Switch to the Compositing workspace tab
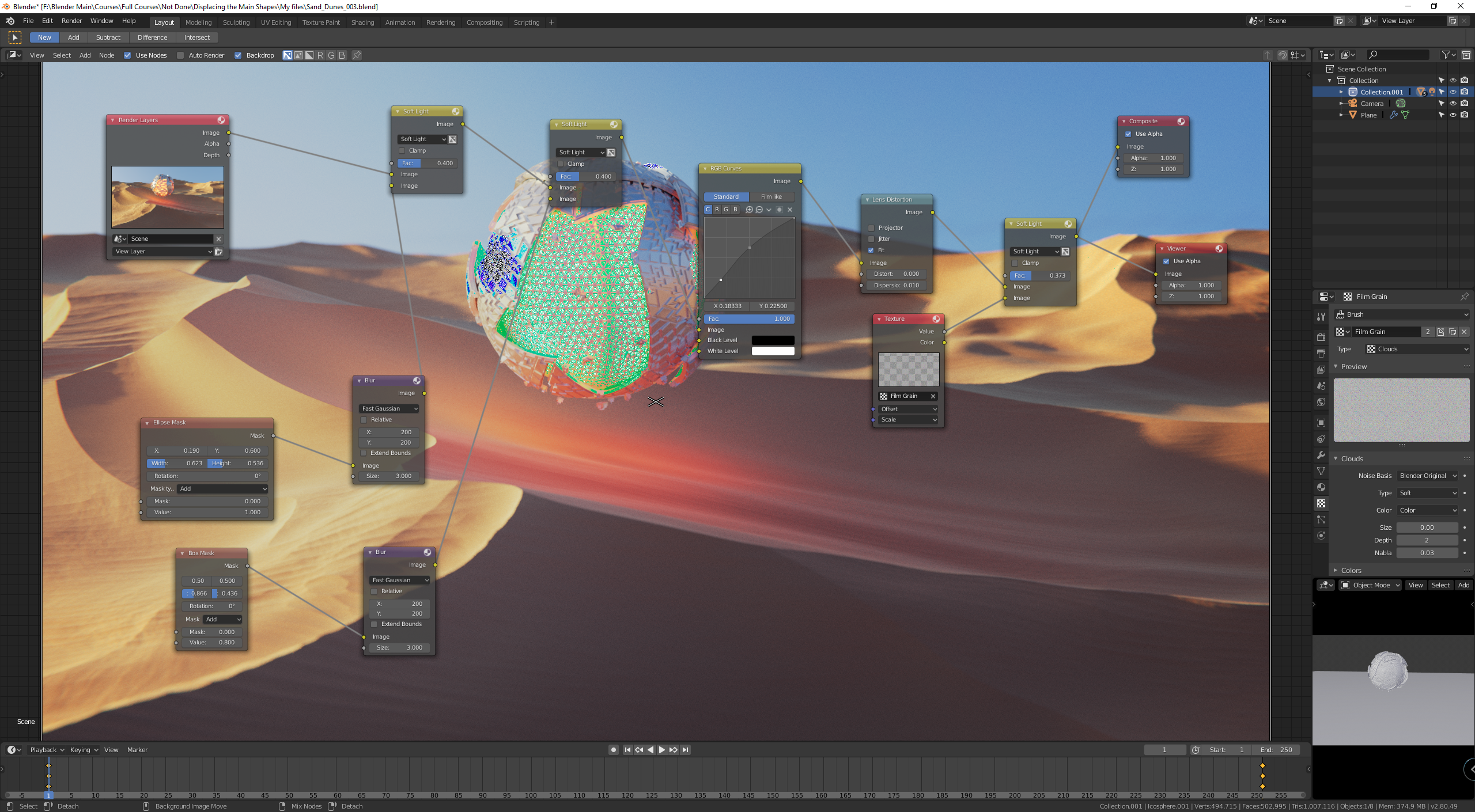Screen dimensions: 1475x812 click(x=484, y=22)
